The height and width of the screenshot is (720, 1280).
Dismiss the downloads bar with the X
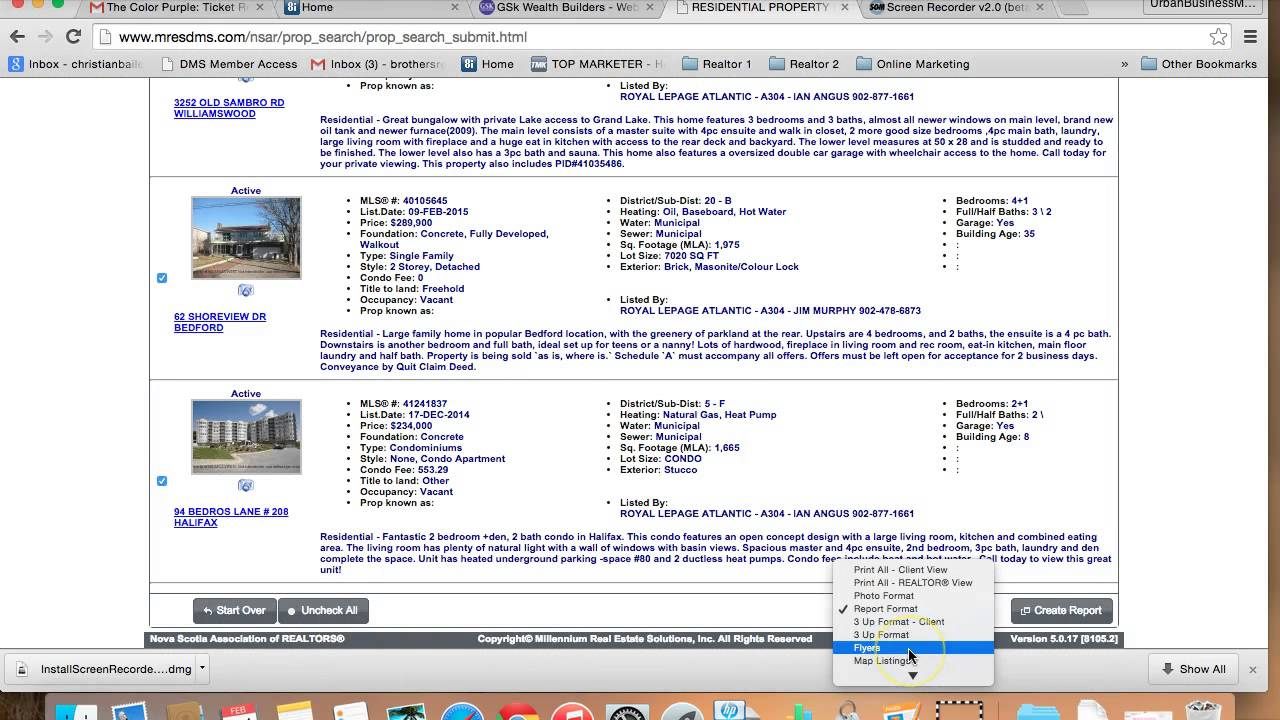pos(1252,669)
